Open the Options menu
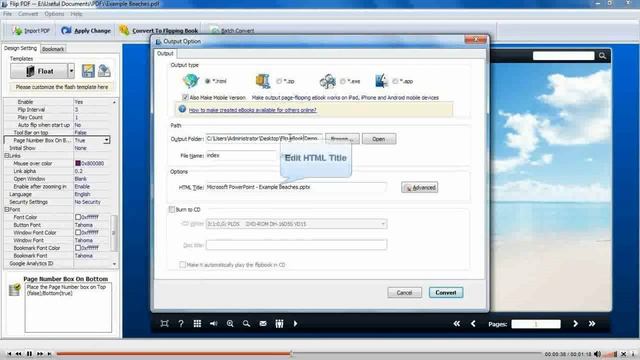Viewport: 640px width, 360px height. [x=54, y=14]
